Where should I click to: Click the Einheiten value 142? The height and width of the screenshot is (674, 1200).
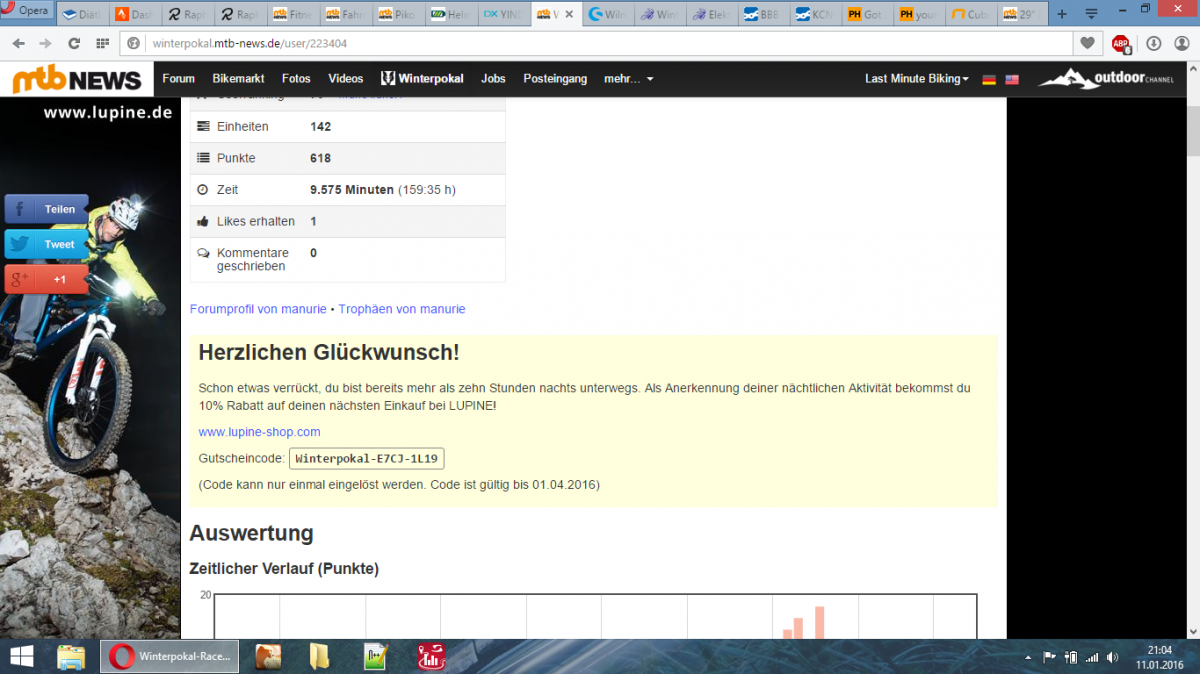(x=320, y=126)
